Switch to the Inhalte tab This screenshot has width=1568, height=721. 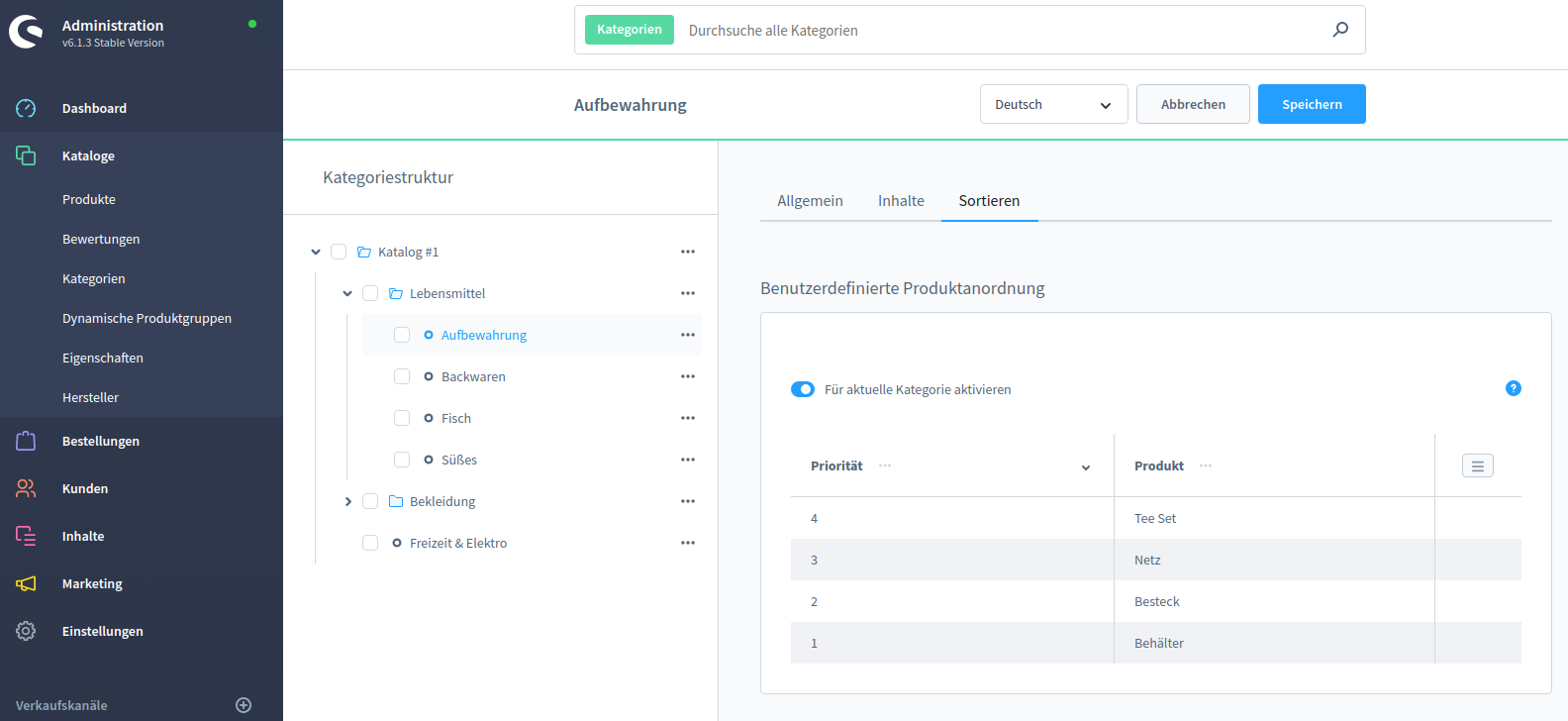point(901,201)
